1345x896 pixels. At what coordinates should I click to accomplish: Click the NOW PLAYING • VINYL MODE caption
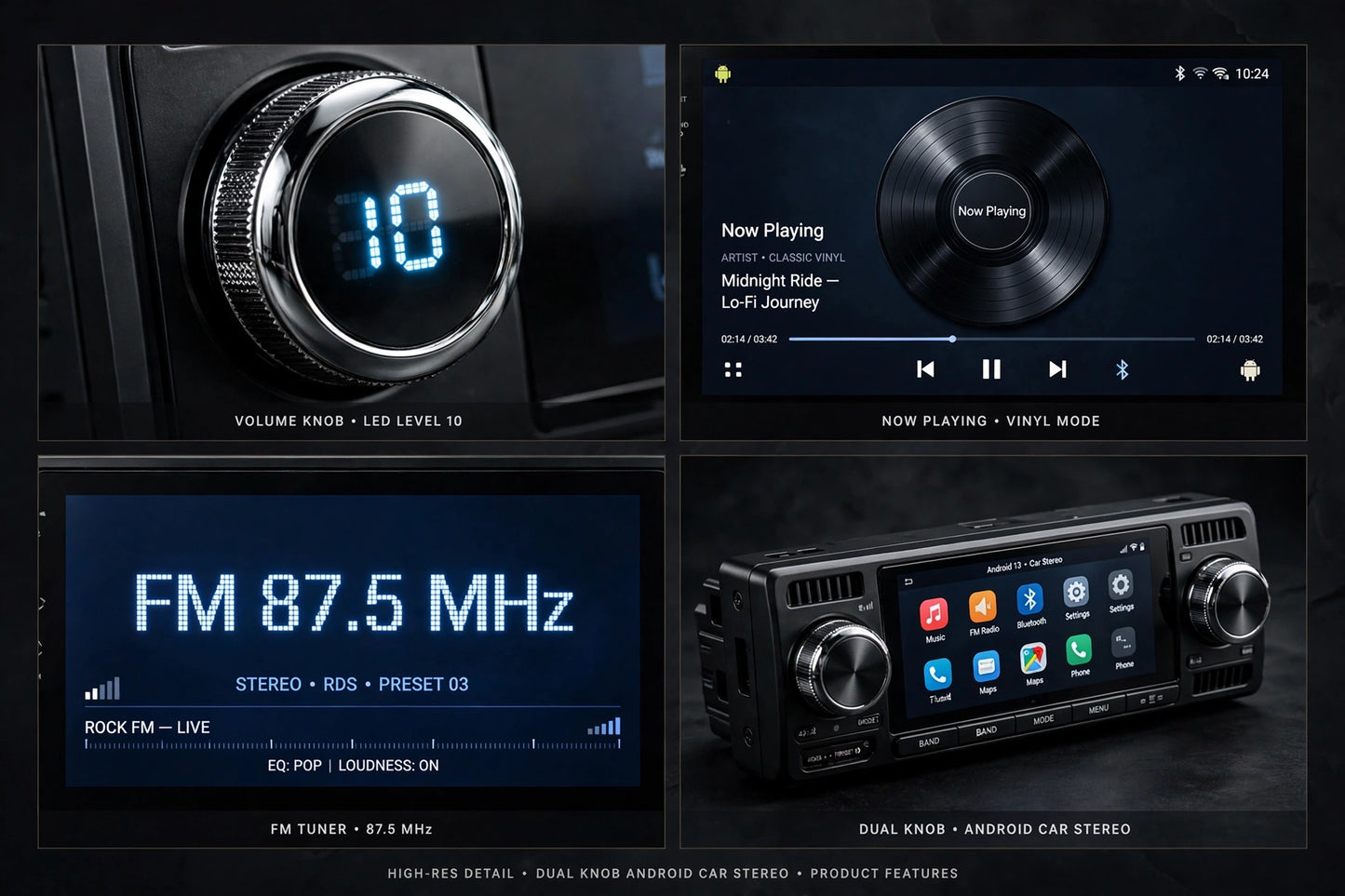pyautogui.click(x=990, y=421)
